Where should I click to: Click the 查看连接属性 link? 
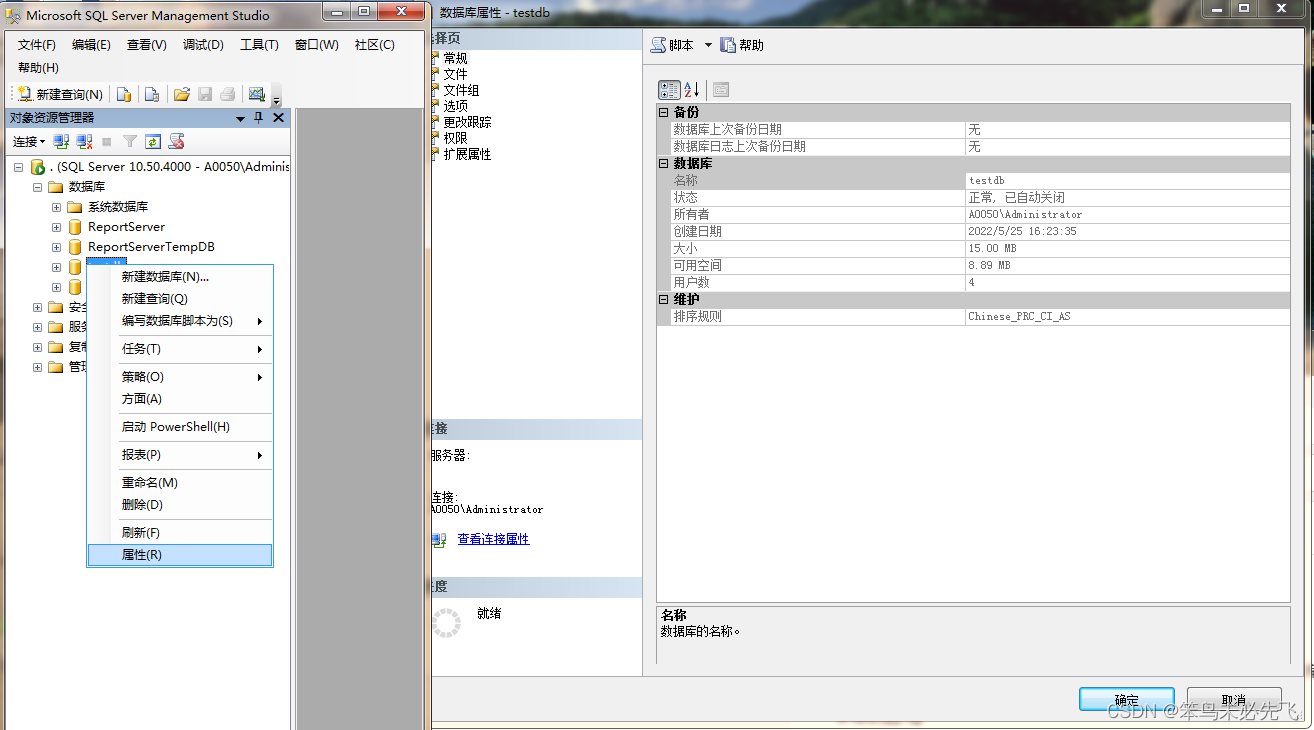click(493, 539)
